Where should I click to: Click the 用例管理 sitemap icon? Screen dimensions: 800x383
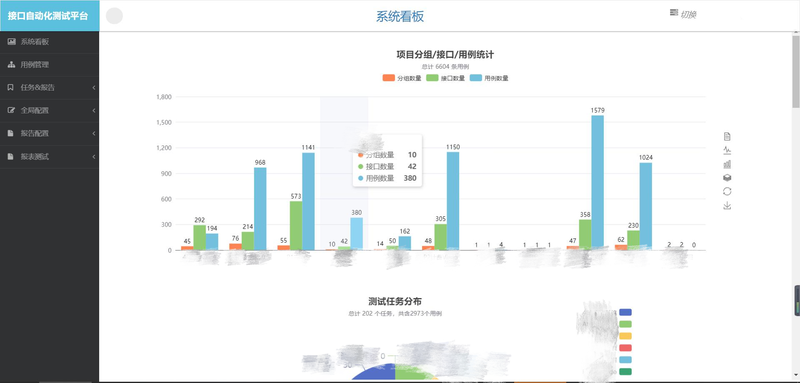[11, 65]
